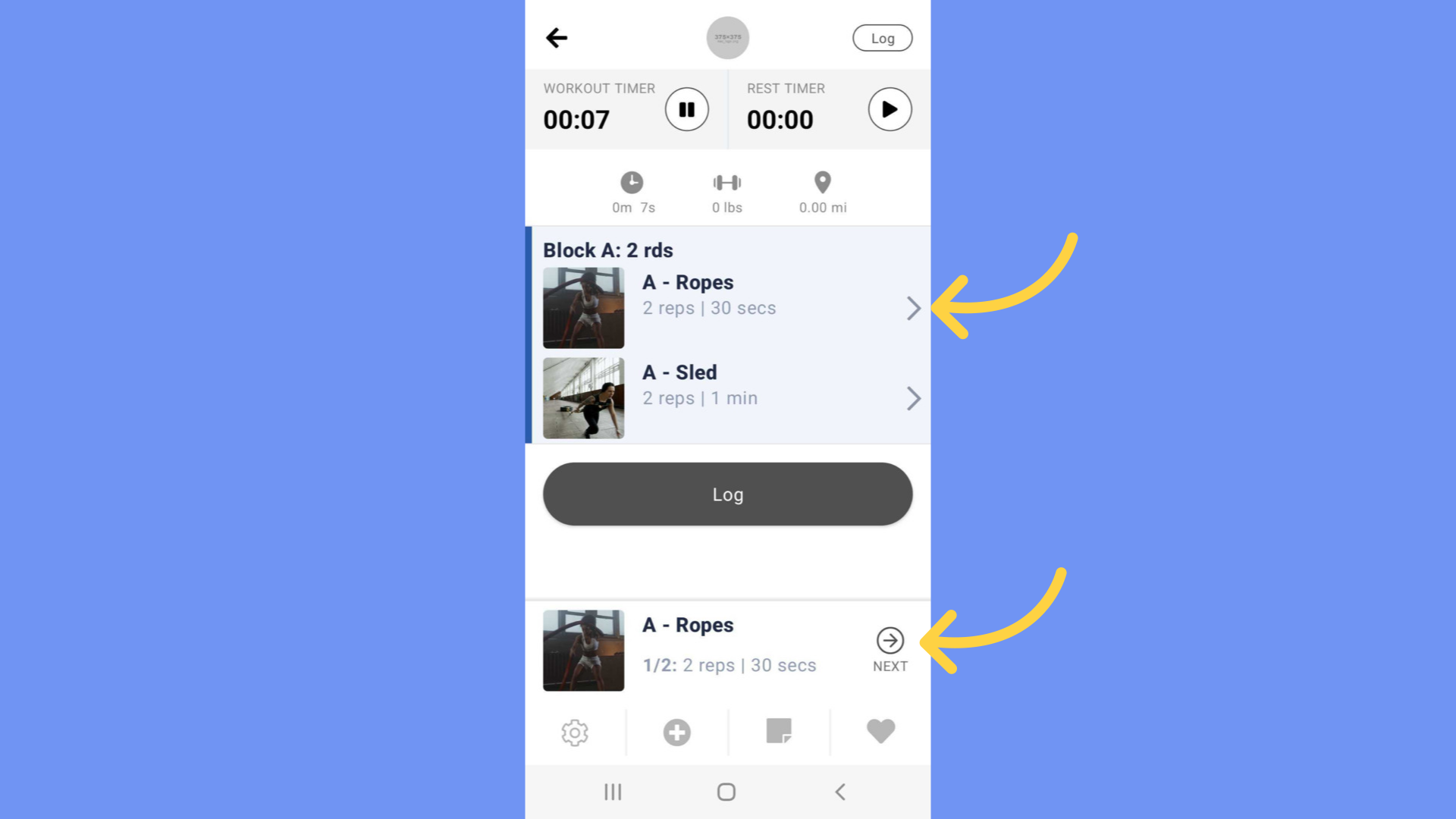
Task: Tap A - Ropes thumbnail image
Action: pos(583,307)
